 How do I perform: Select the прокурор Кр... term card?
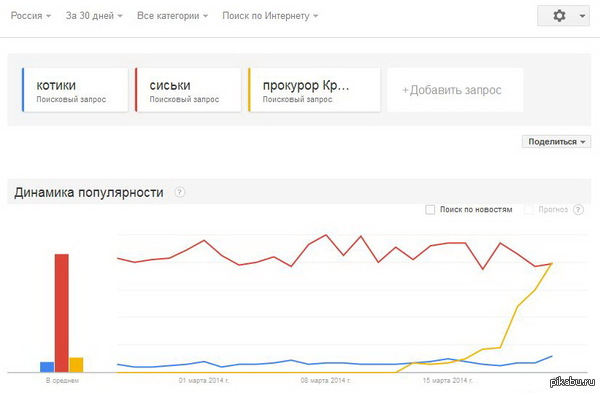pos(314,90)
